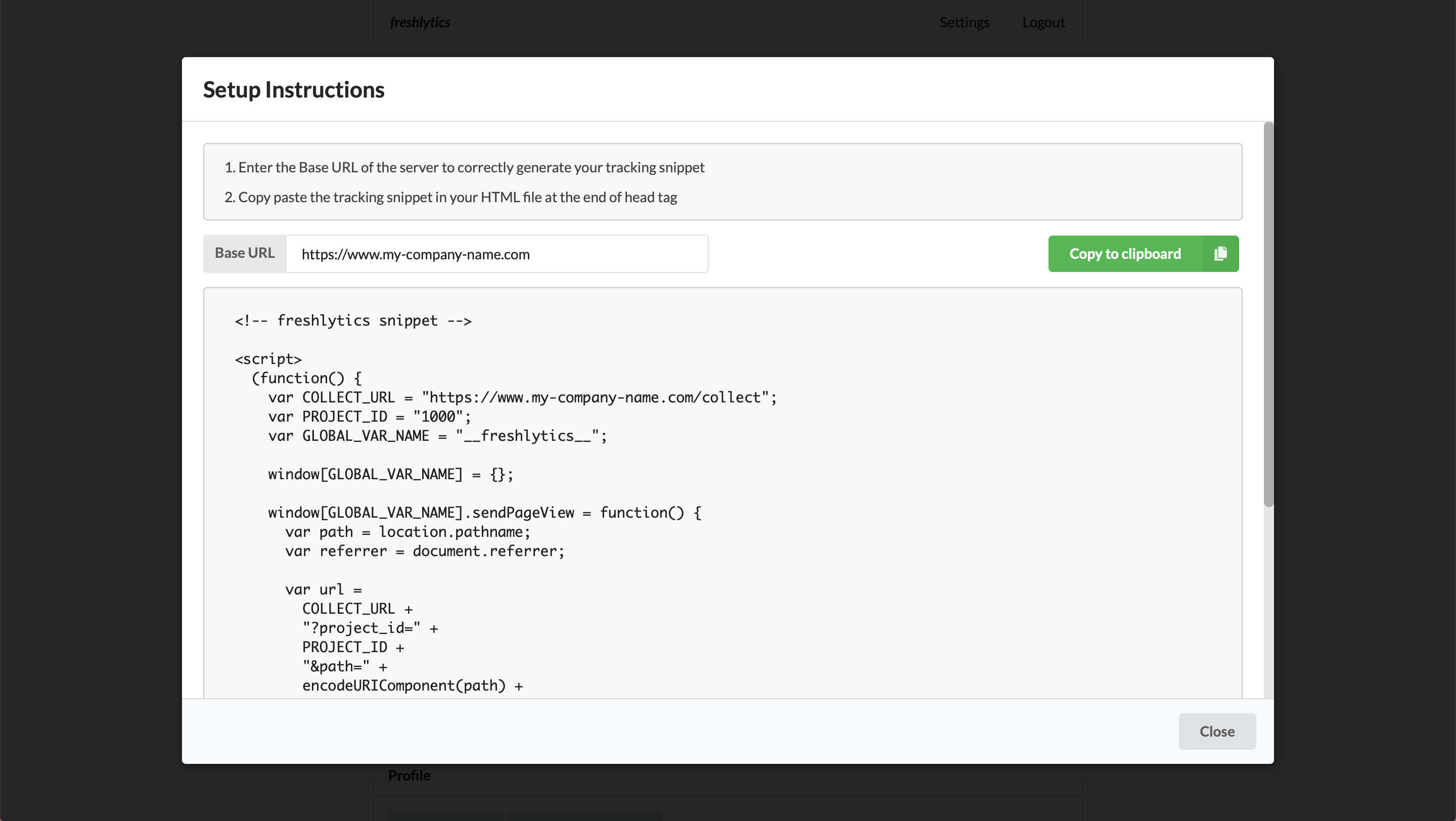This screenshot has height=821, width=1456.
Task: Click the GLOBAL_VAR_NAME declaration line
Action: click(437, 436)
